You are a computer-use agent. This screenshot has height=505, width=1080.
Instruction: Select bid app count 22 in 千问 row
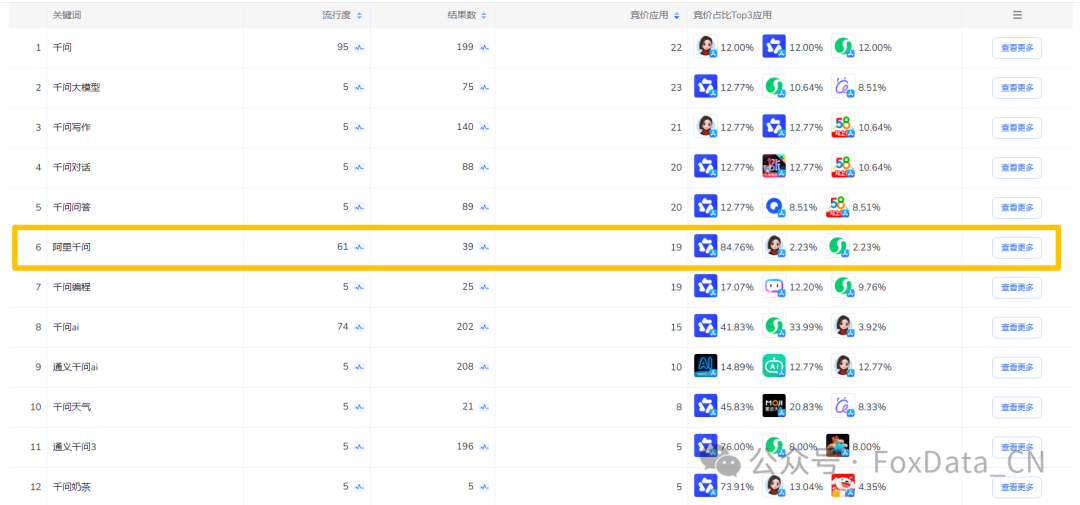point(676,48)
